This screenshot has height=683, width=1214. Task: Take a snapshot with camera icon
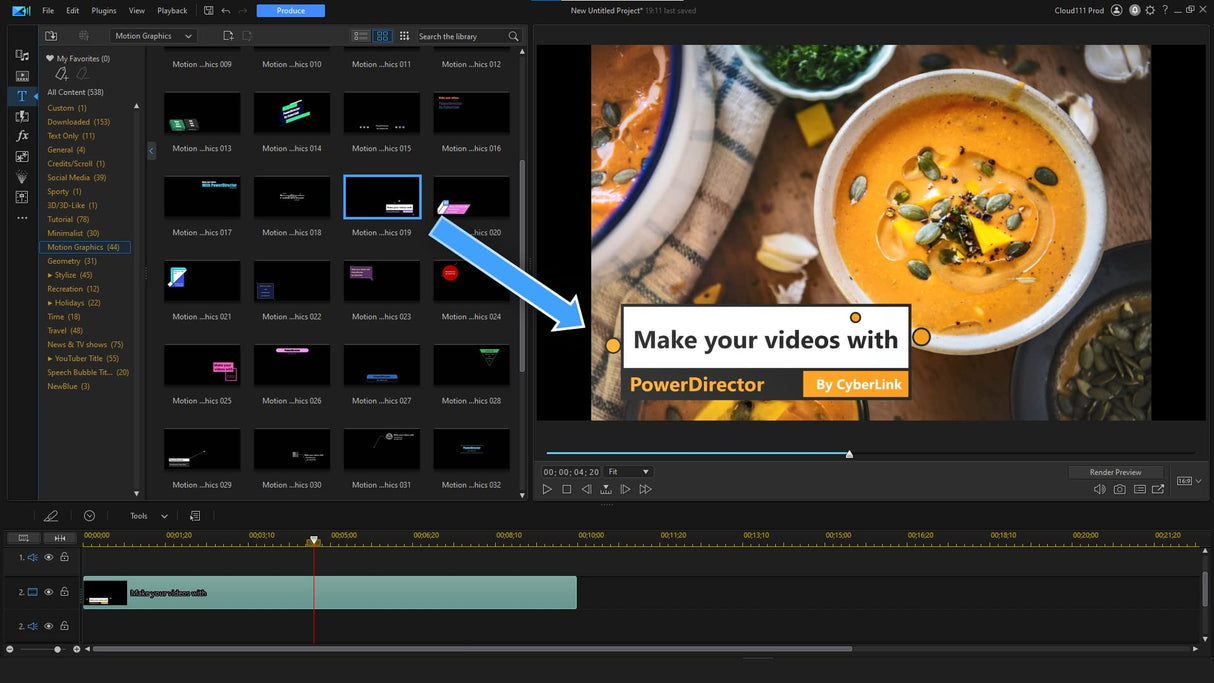tap(1120, 489)
